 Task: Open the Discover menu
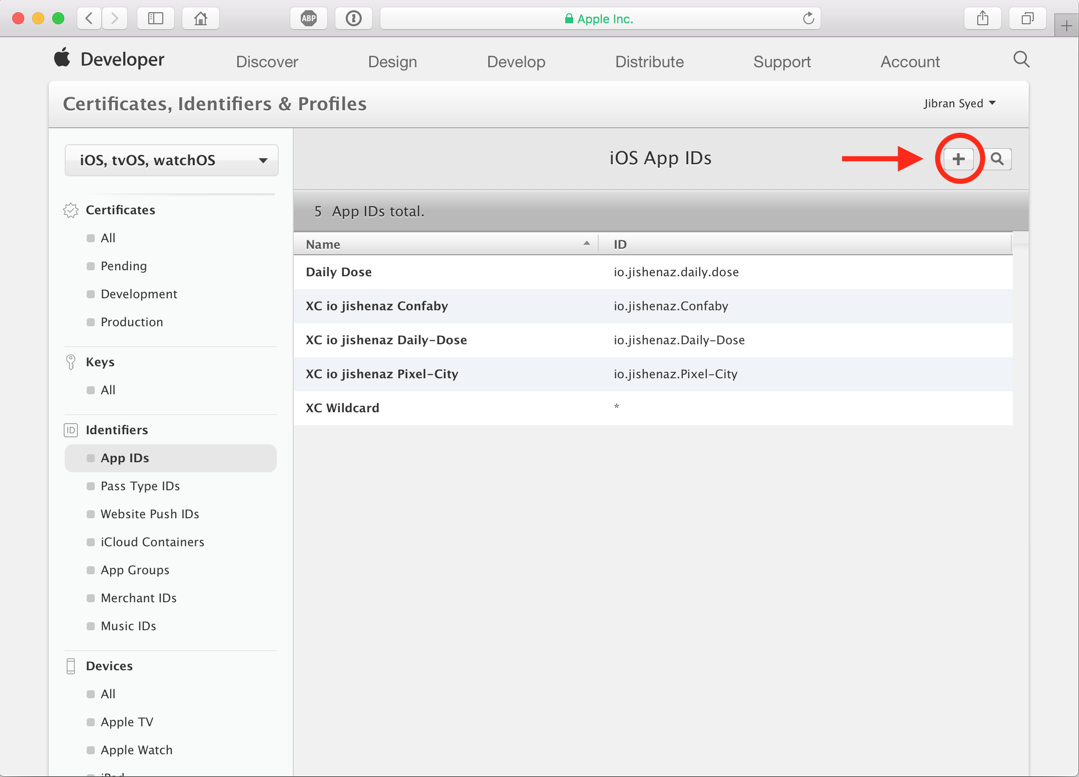tap(267, 62)
